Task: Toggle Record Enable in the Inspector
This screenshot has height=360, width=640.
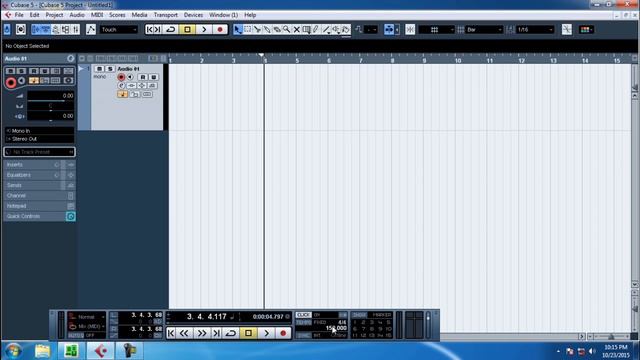Action: (x=11, y=83)
